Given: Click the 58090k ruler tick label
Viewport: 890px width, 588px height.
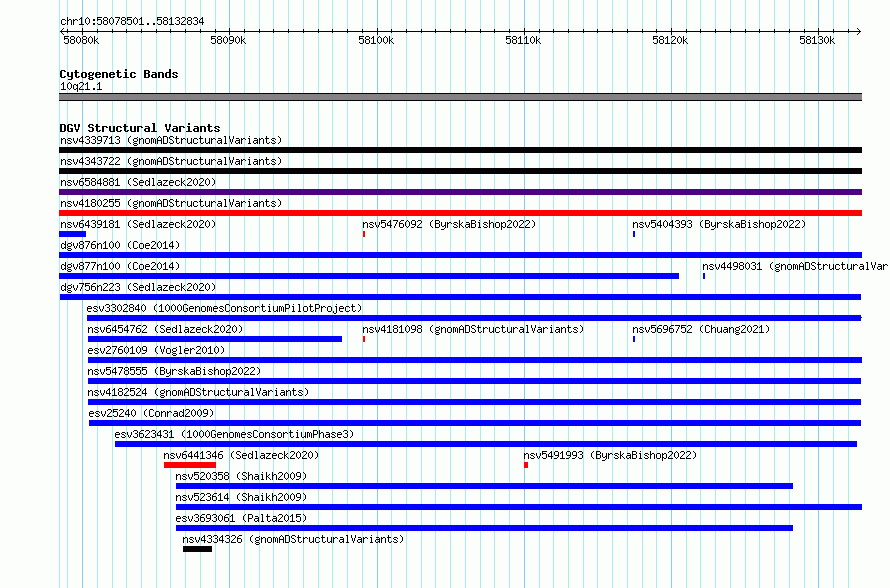Looking at the screenshot, I should point(228,40).
